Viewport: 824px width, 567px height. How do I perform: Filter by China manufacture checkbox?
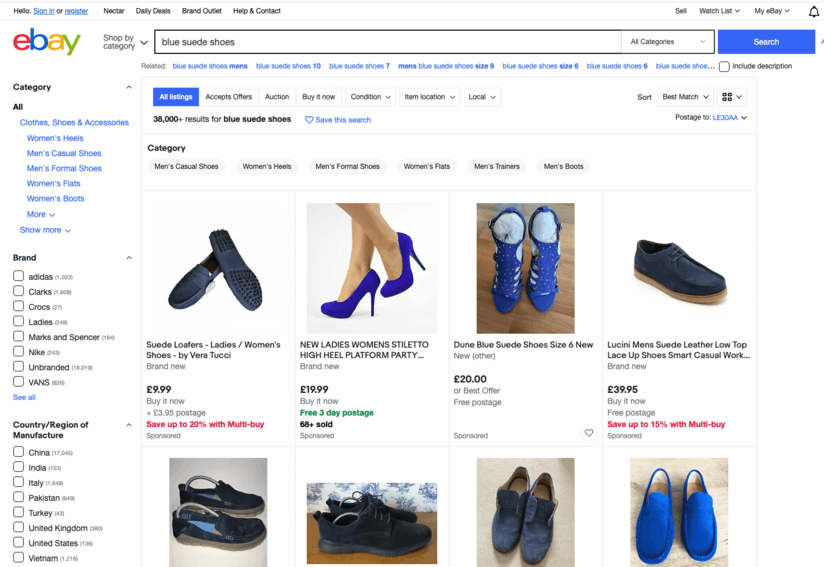click(18, 452)
